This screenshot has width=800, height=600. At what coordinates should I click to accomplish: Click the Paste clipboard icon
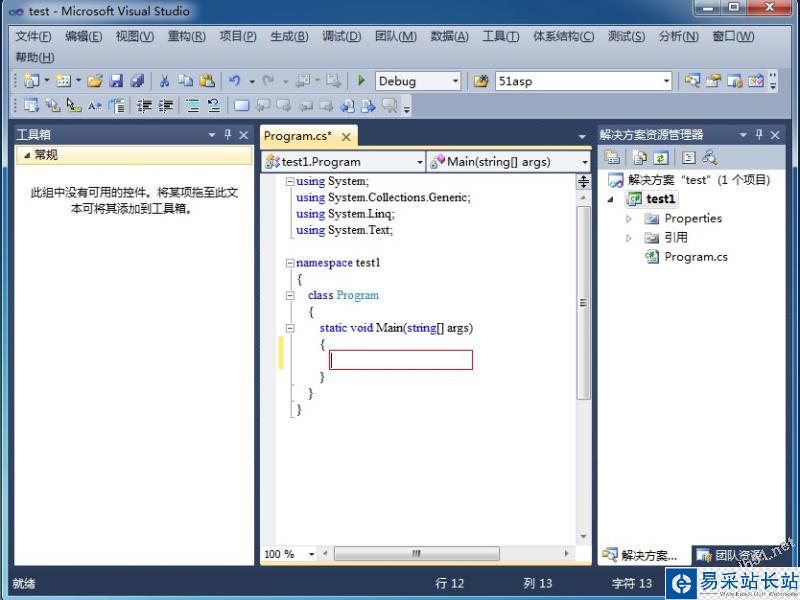(207, 81)
